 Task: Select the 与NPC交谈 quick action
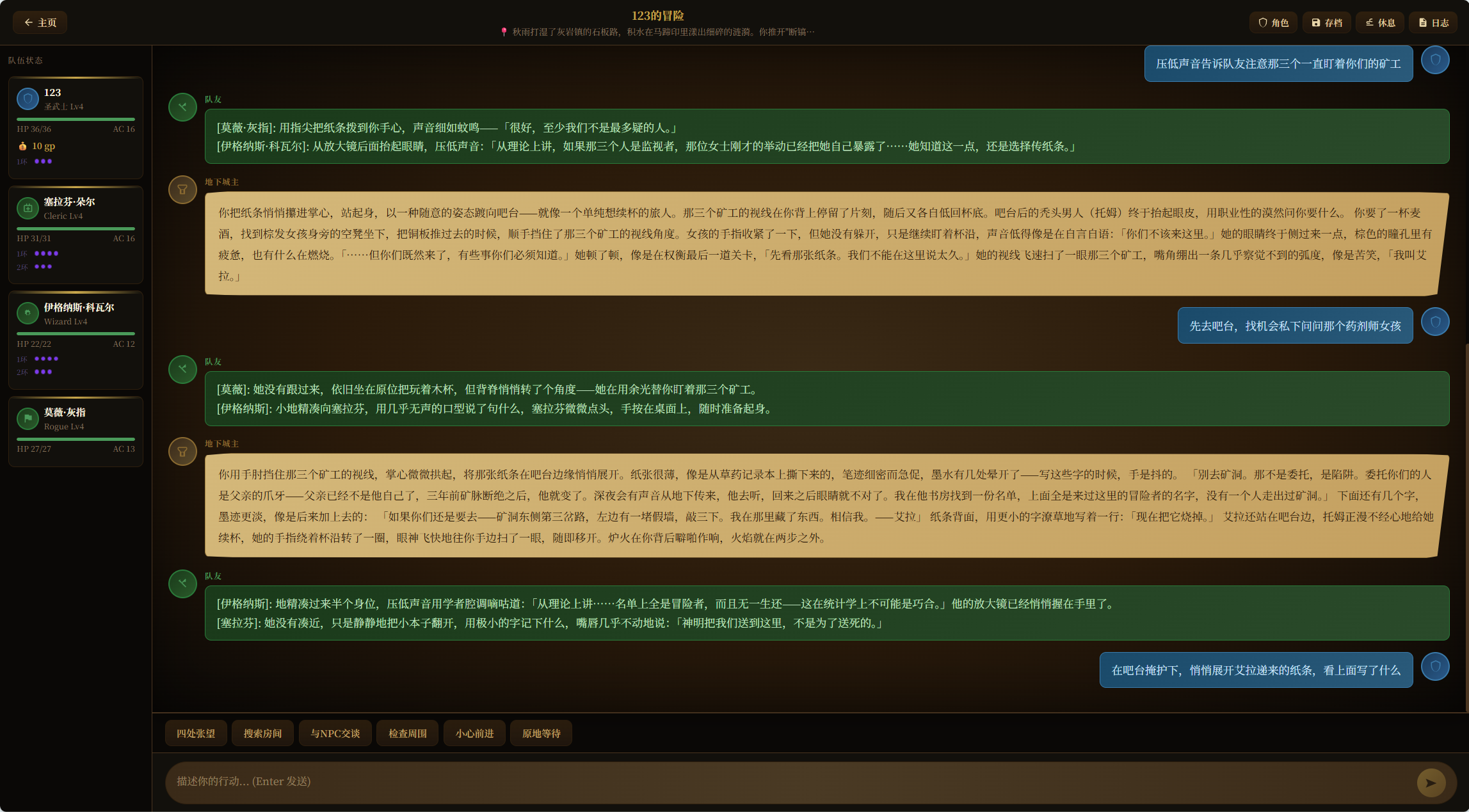[x=335, y=733]
